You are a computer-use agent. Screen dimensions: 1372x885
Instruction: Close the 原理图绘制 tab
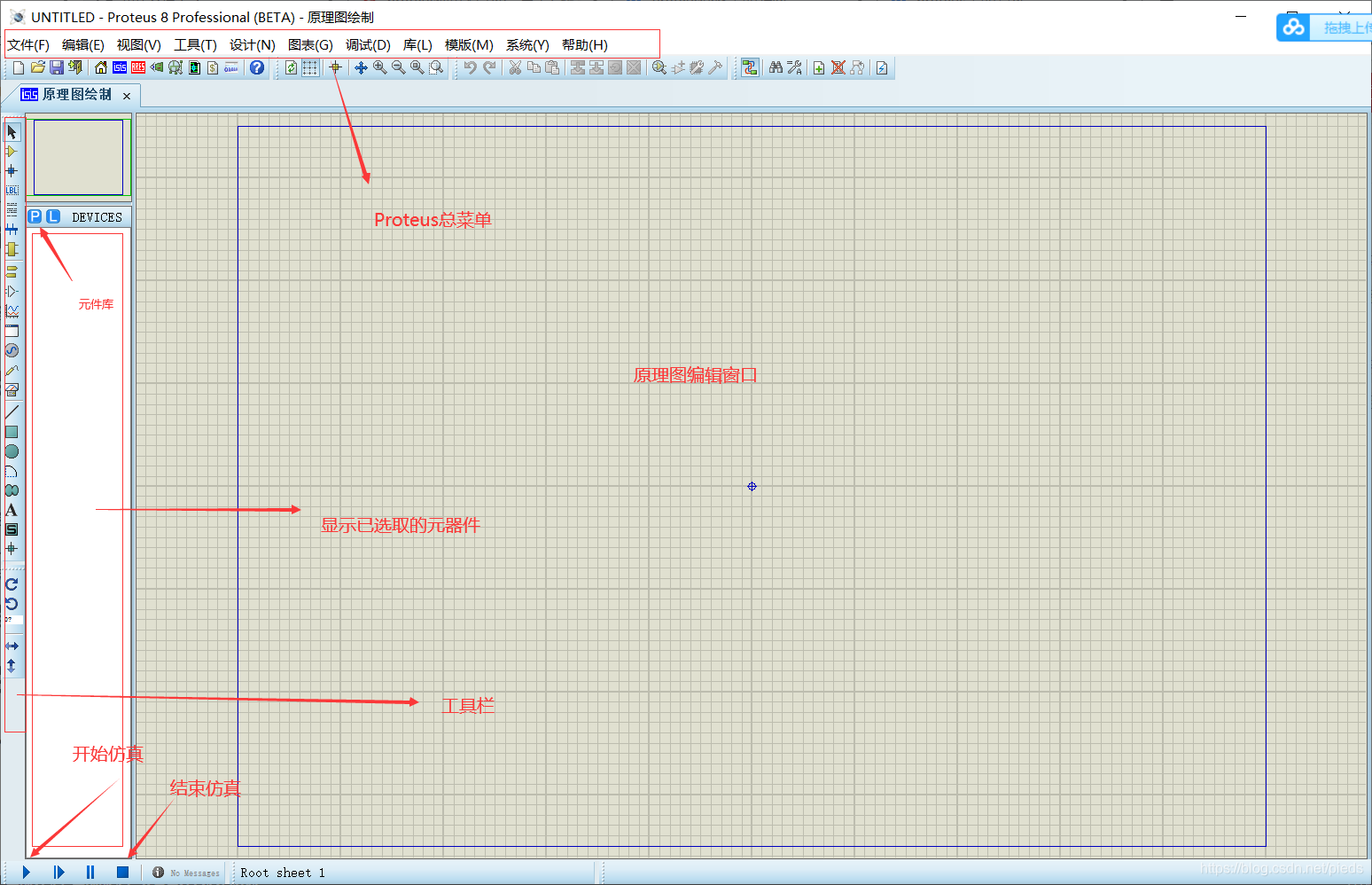[127, 96]
